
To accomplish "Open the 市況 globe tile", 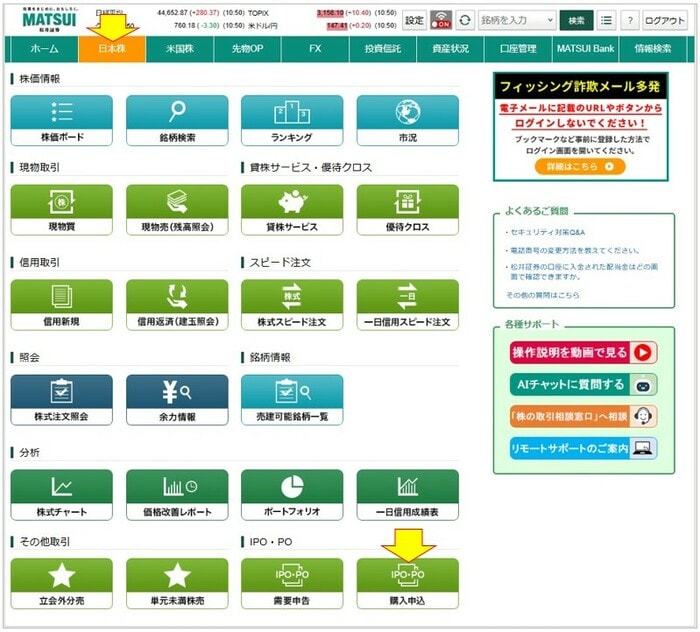I will [408, 120].
